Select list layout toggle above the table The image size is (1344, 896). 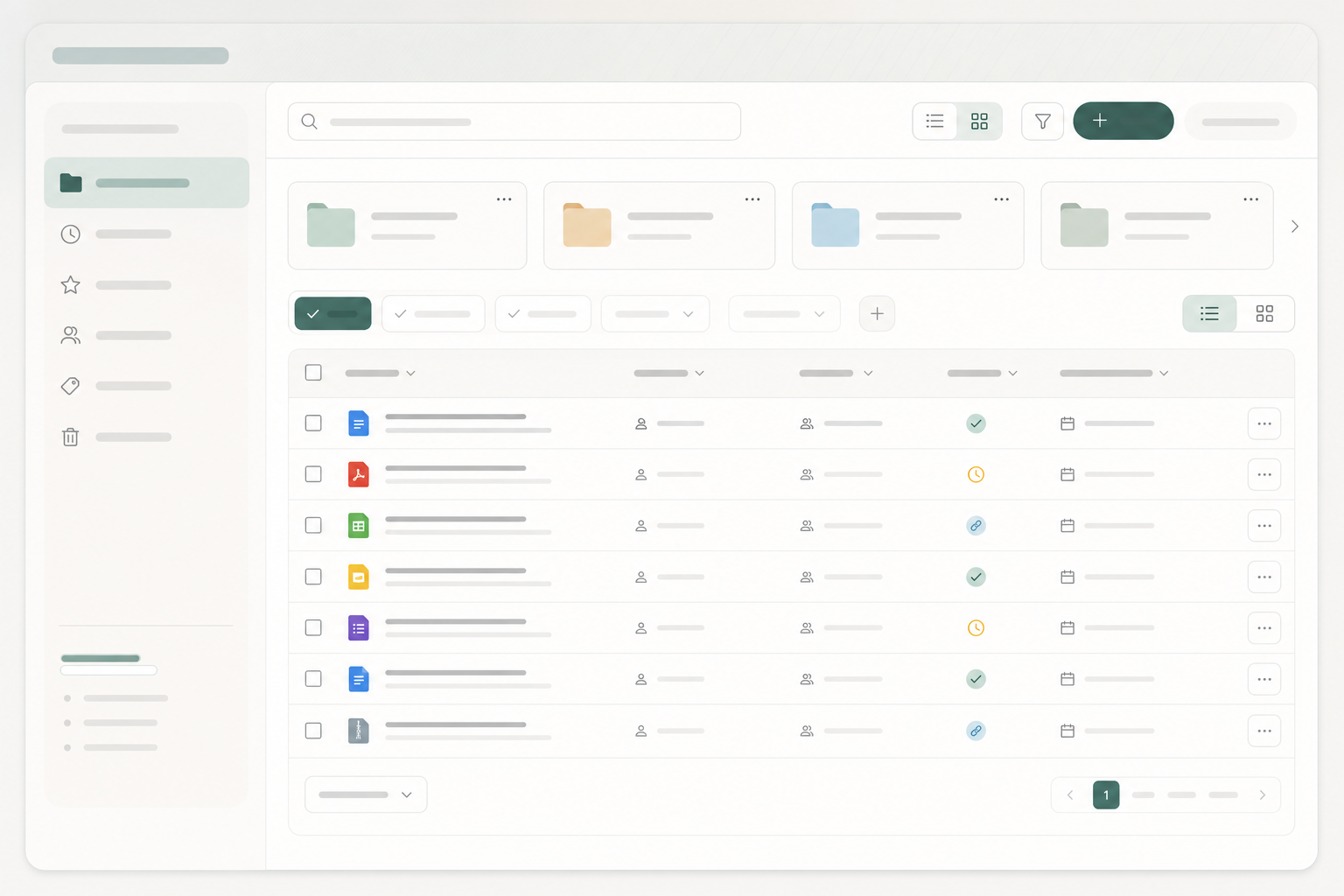pos(1210,313)
